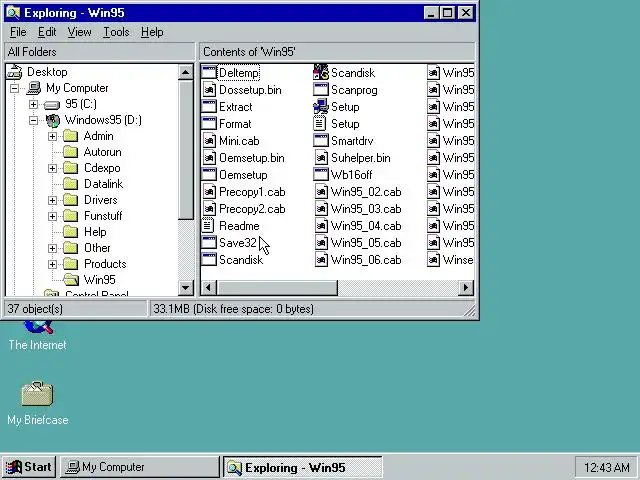This screenshot has width=640, height=480.
Task: Click the All Folders pane header
Action: pyautogui.click(x=99, y=52)
